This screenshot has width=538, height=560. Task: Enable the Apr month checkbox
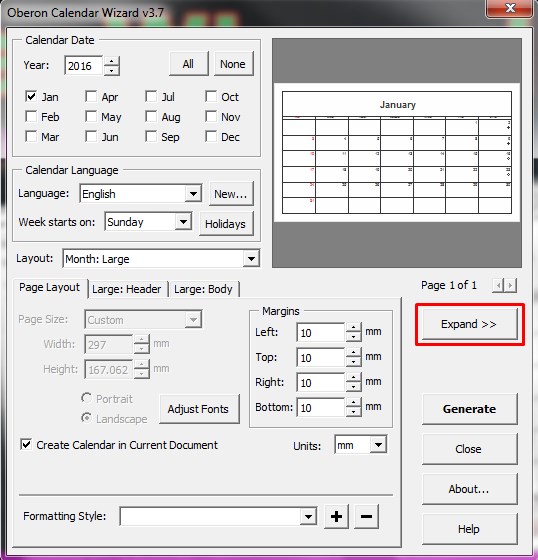[91, 96]
